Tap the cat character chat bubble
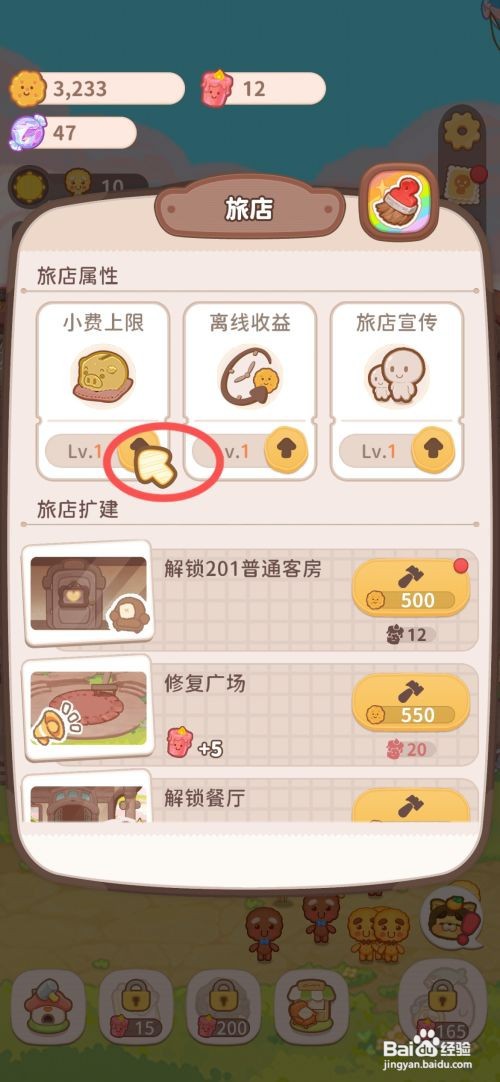 (x=452, y=918)
